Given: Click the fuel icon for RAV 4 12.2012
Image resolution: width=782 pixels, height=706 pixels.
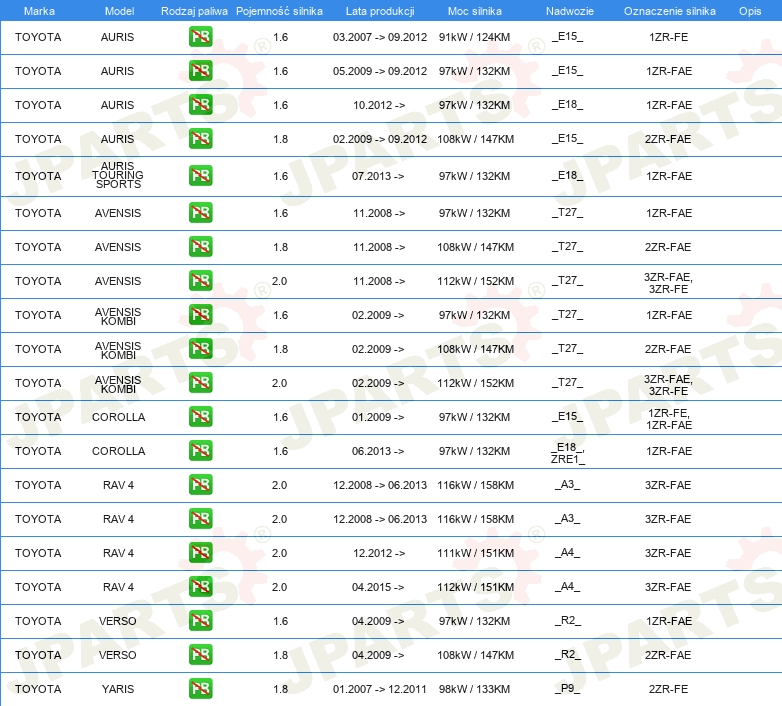Looking at the screenshot, I should coord(200,552).
